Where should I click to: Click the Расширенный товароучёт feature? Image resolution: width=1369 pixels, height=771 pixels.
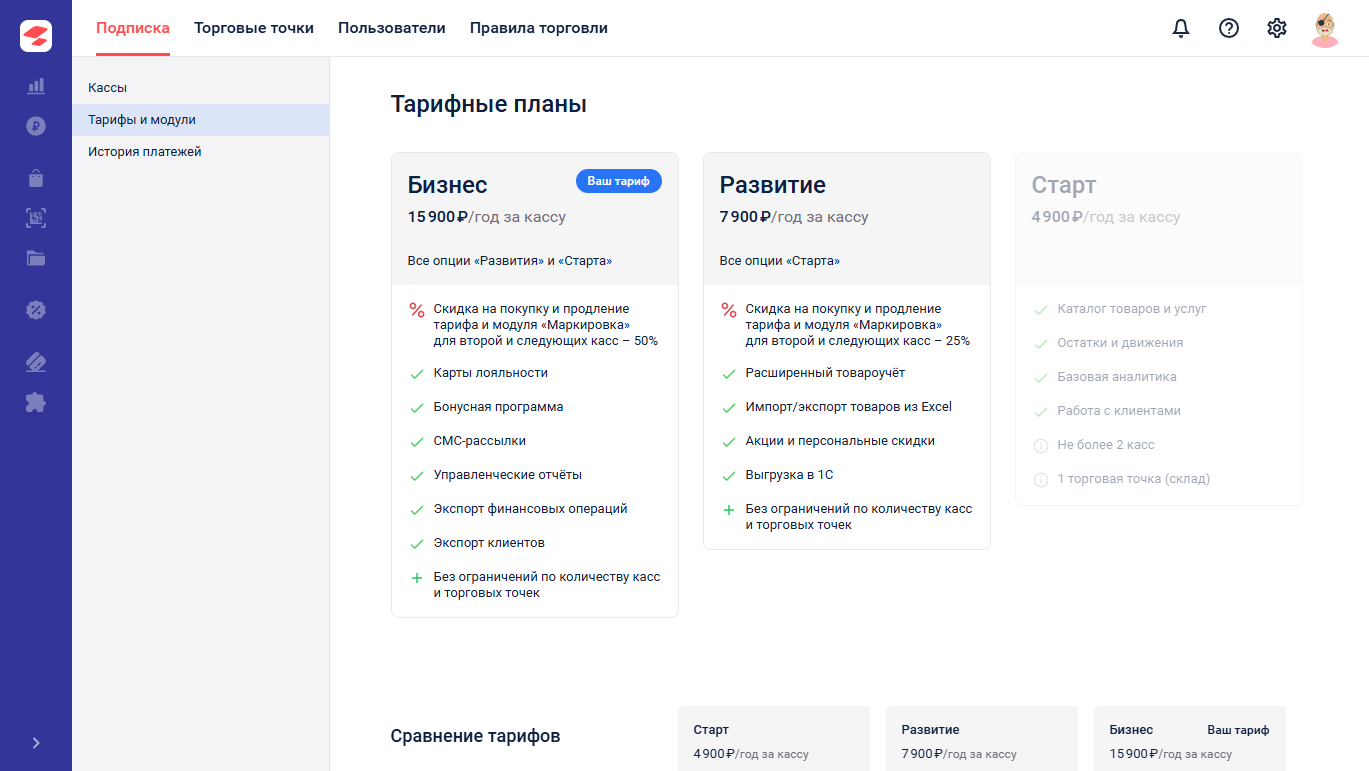(x=825, y=373)
